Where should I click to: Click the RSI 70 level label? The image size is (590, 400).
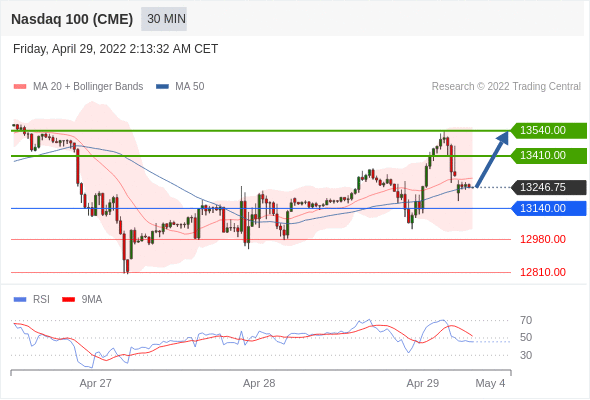pyautogui.click(x=526, y=321)
